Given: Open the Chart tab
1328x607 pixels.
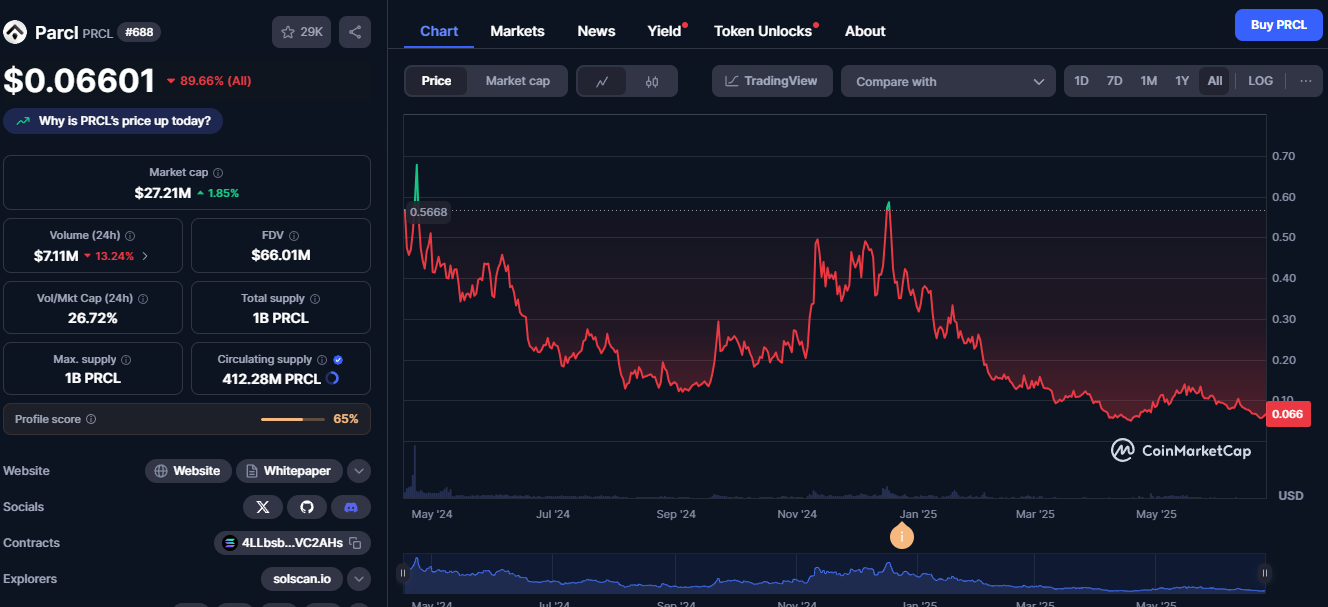Looking at the screenshot, I should 439,31.
